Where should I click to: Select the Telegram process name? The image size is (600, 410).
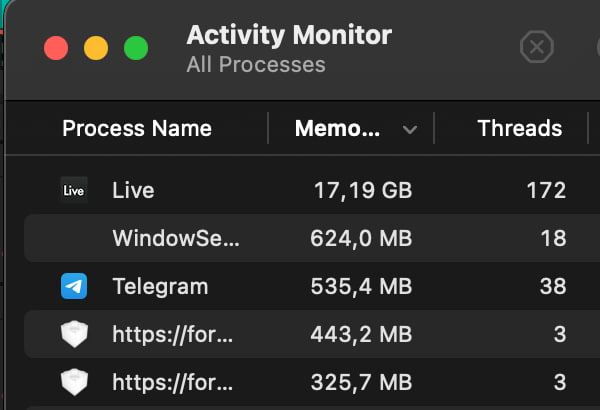(x=160, y=287)
